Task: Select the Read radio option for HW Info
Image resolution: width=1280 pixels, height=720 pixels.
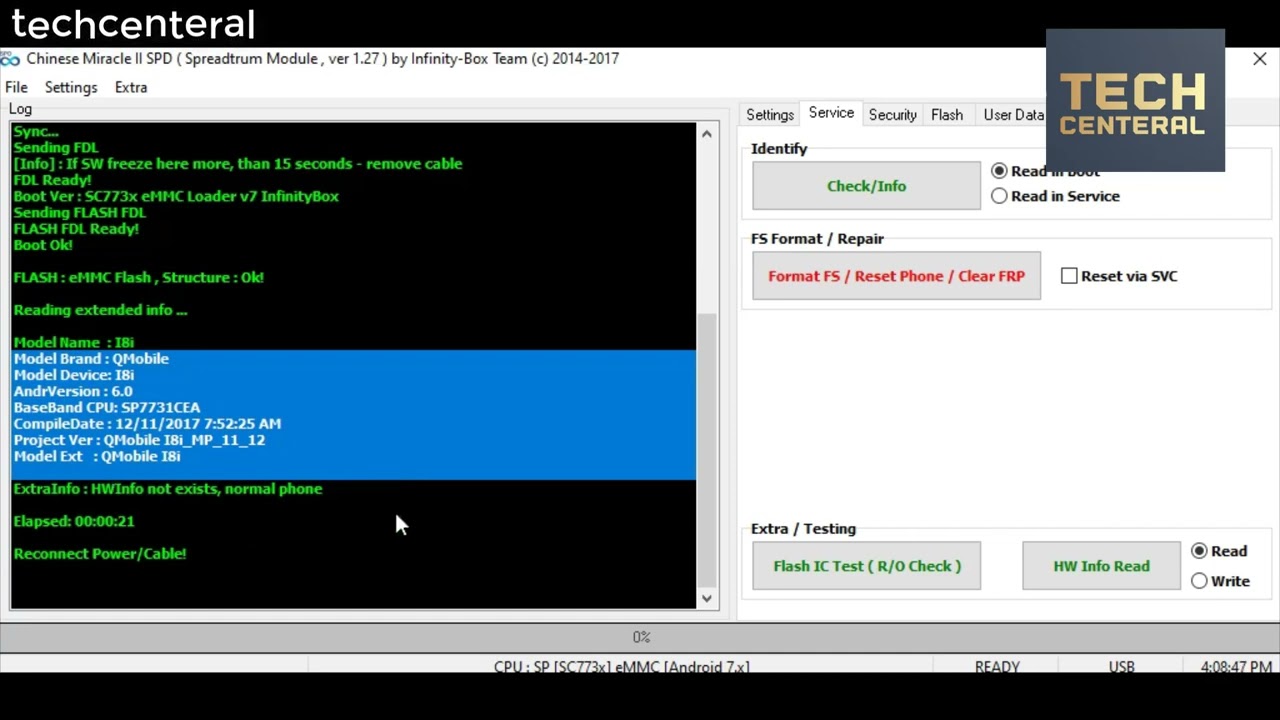Action: 1199,551
